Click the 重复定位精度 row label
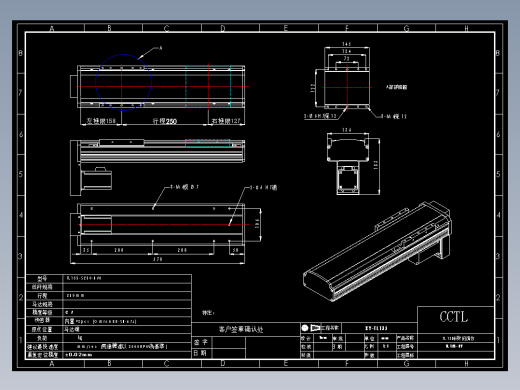 [x=43, y=355]
